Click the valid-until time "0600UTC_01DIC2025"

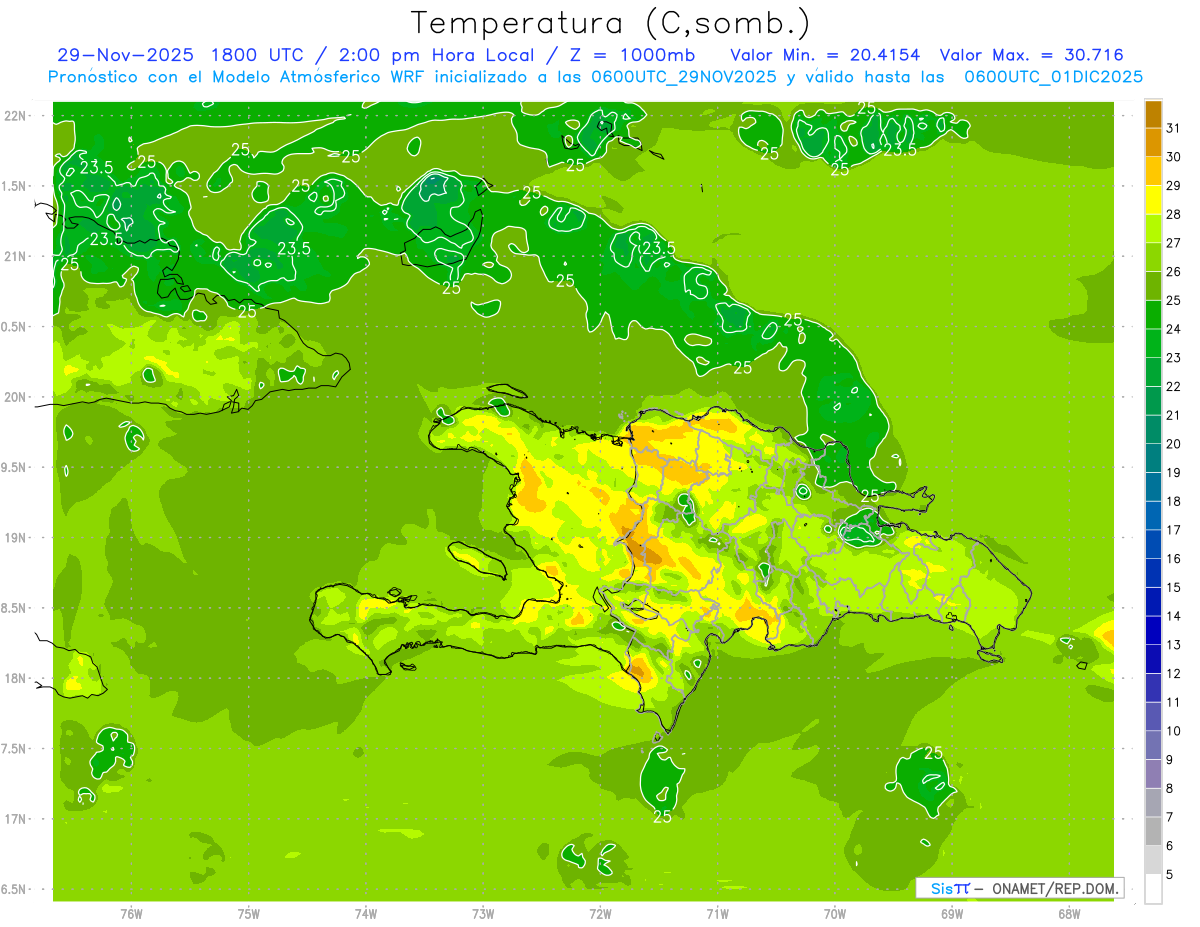[1054, 76]
